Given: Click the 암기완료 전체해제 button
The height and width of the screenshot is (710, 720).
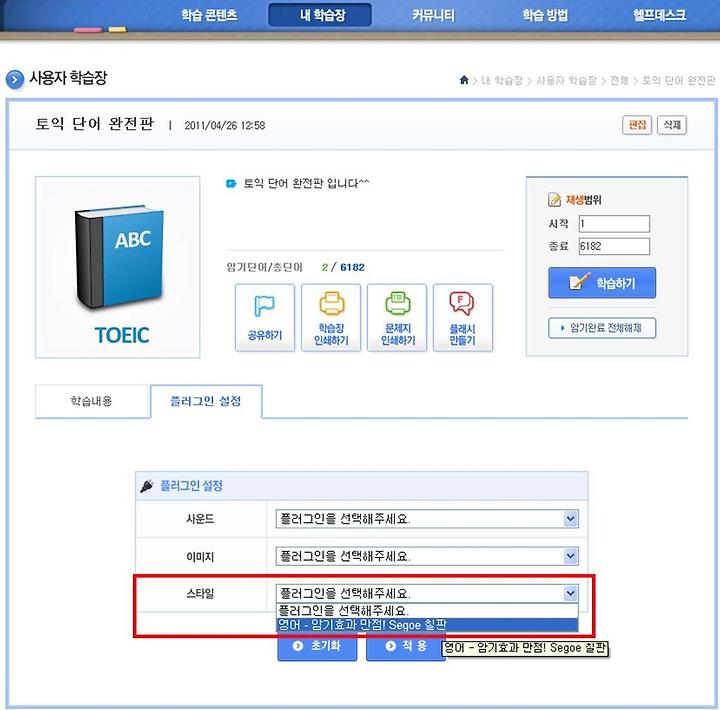Looking at the screenshot, I should click(x=602, y=328).
